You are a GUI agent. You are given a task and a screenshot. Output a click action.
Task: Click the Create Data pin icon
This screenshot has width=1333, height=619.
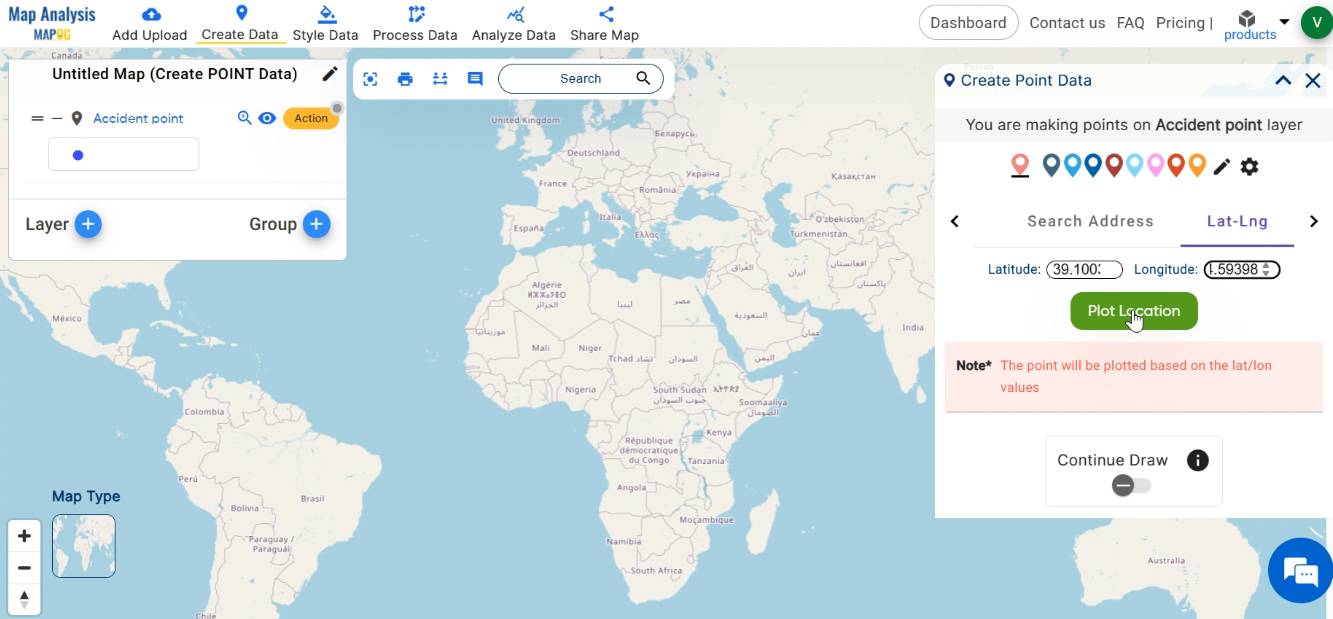240,14
